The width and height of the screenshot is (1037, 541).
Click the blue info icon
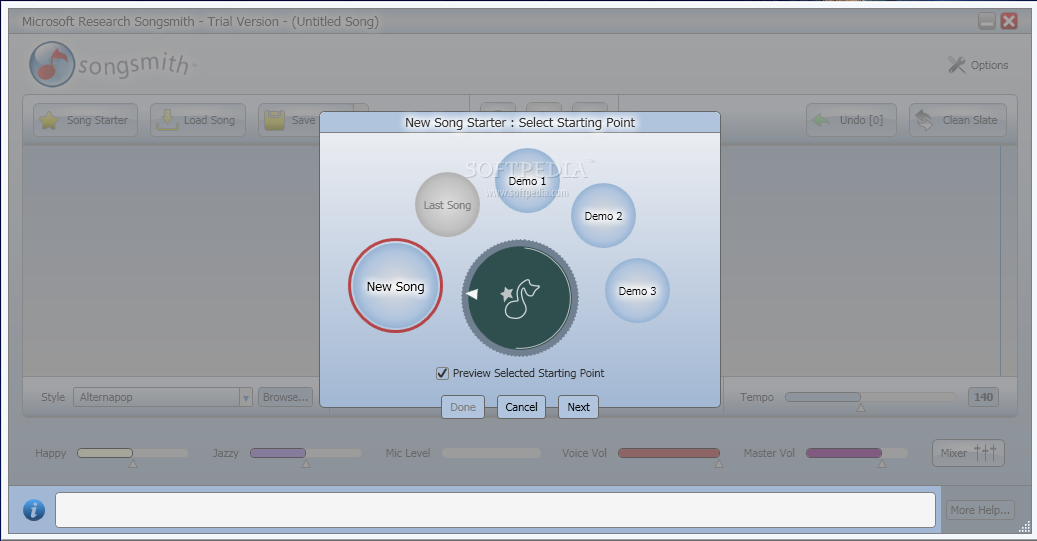(x=34, y=510)
